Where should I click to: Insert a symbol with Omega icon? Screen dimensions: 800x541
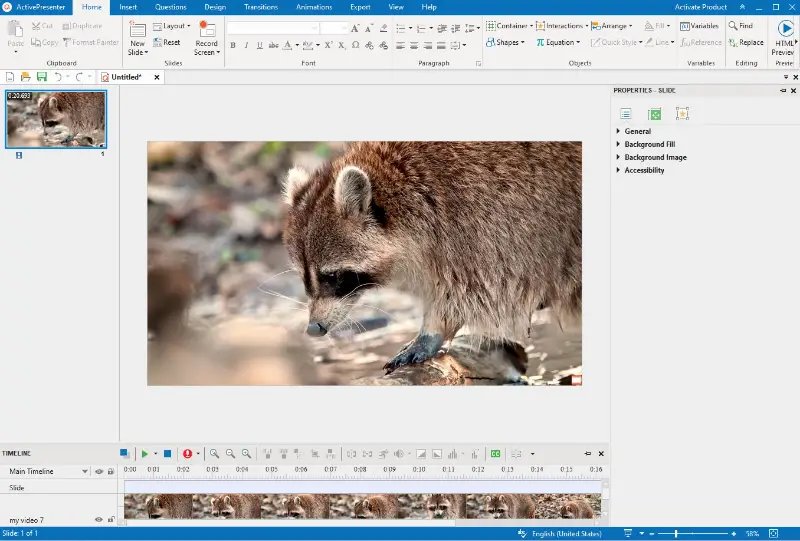pos(355,45)
